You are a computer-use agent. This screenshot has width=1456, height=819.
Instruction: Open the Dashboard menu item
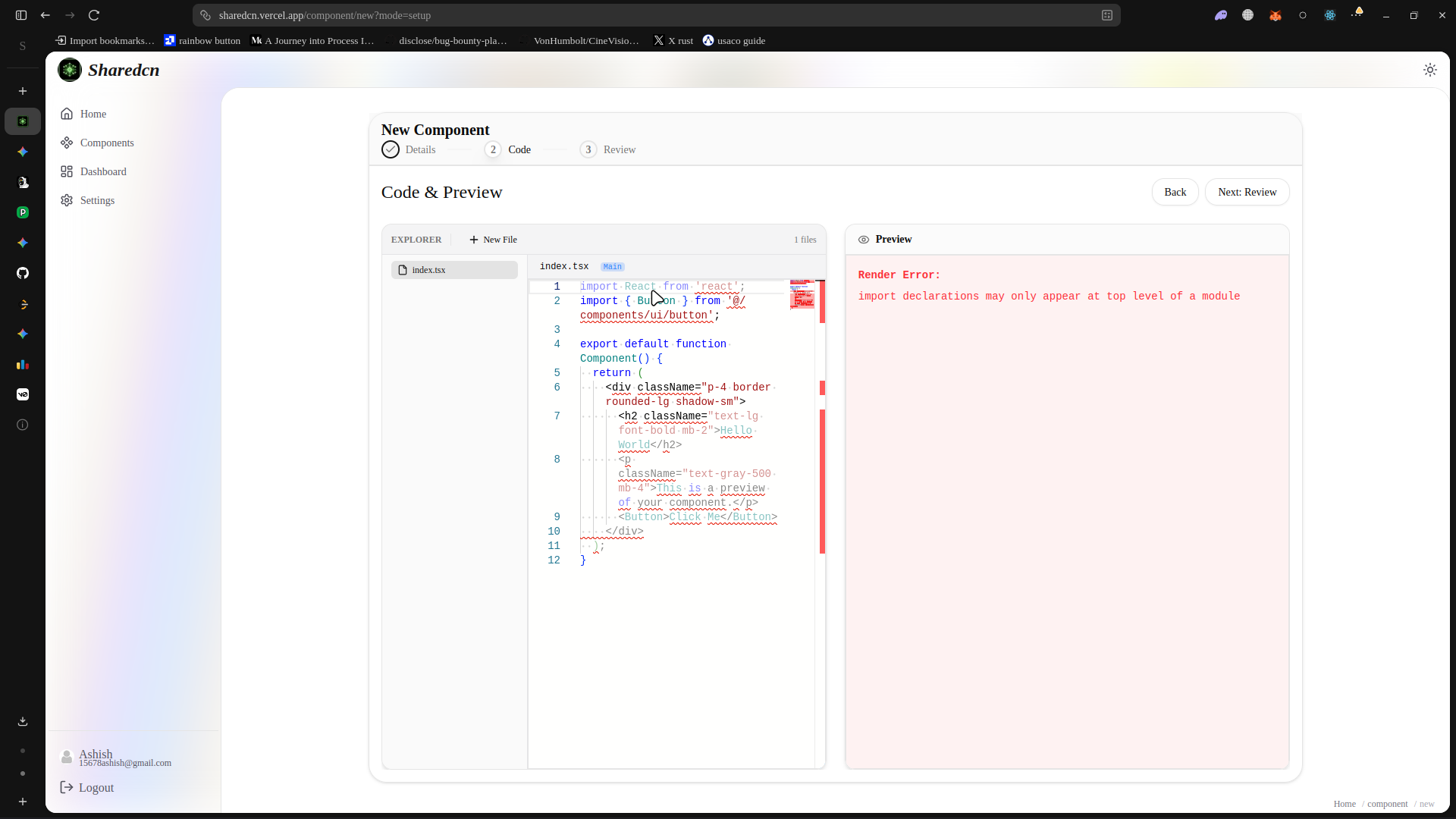(103, 171)
